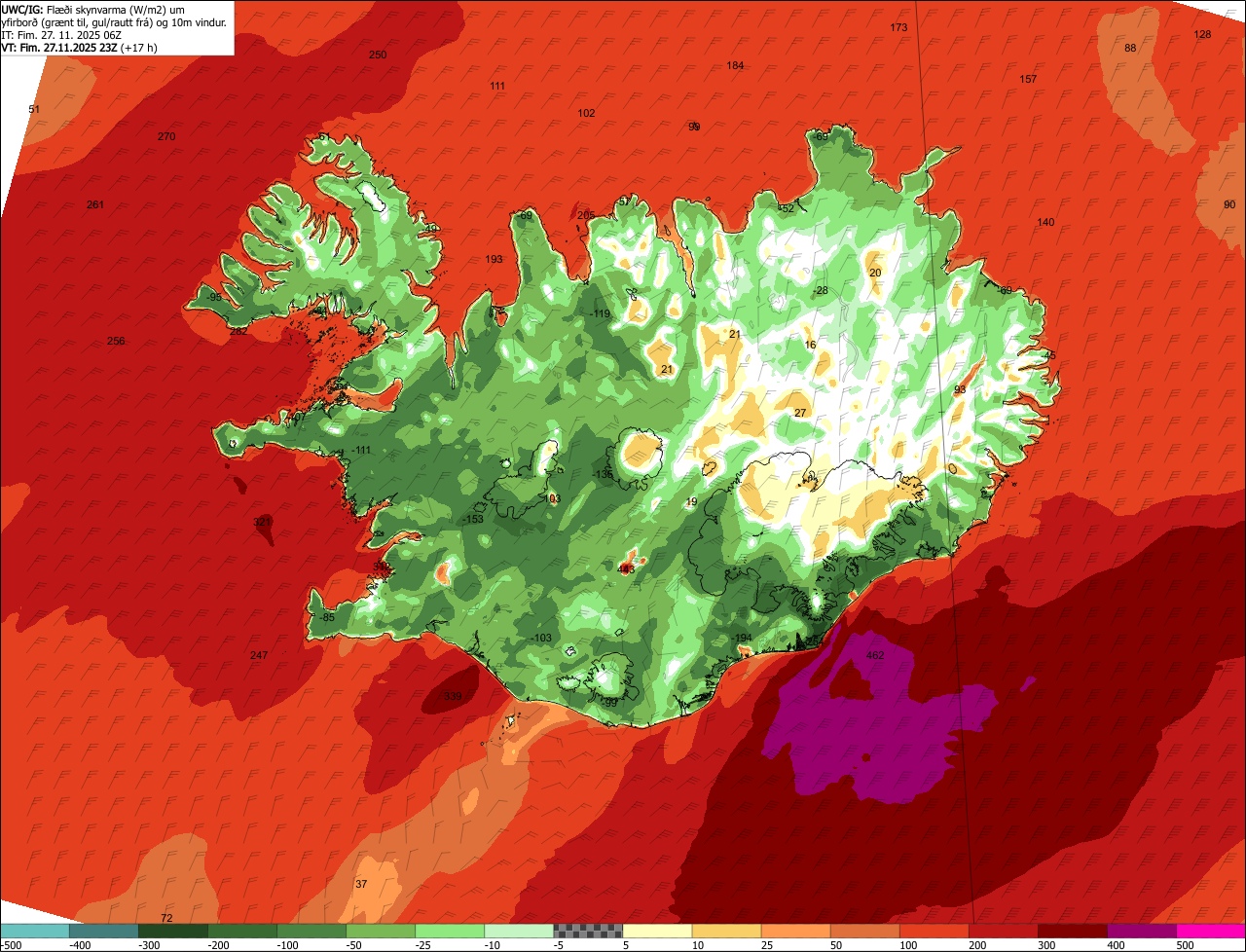This screenshot has height=952, width=1246.
Task: Select the 321 value west of Iceland
Action: [x=262, y=523]
